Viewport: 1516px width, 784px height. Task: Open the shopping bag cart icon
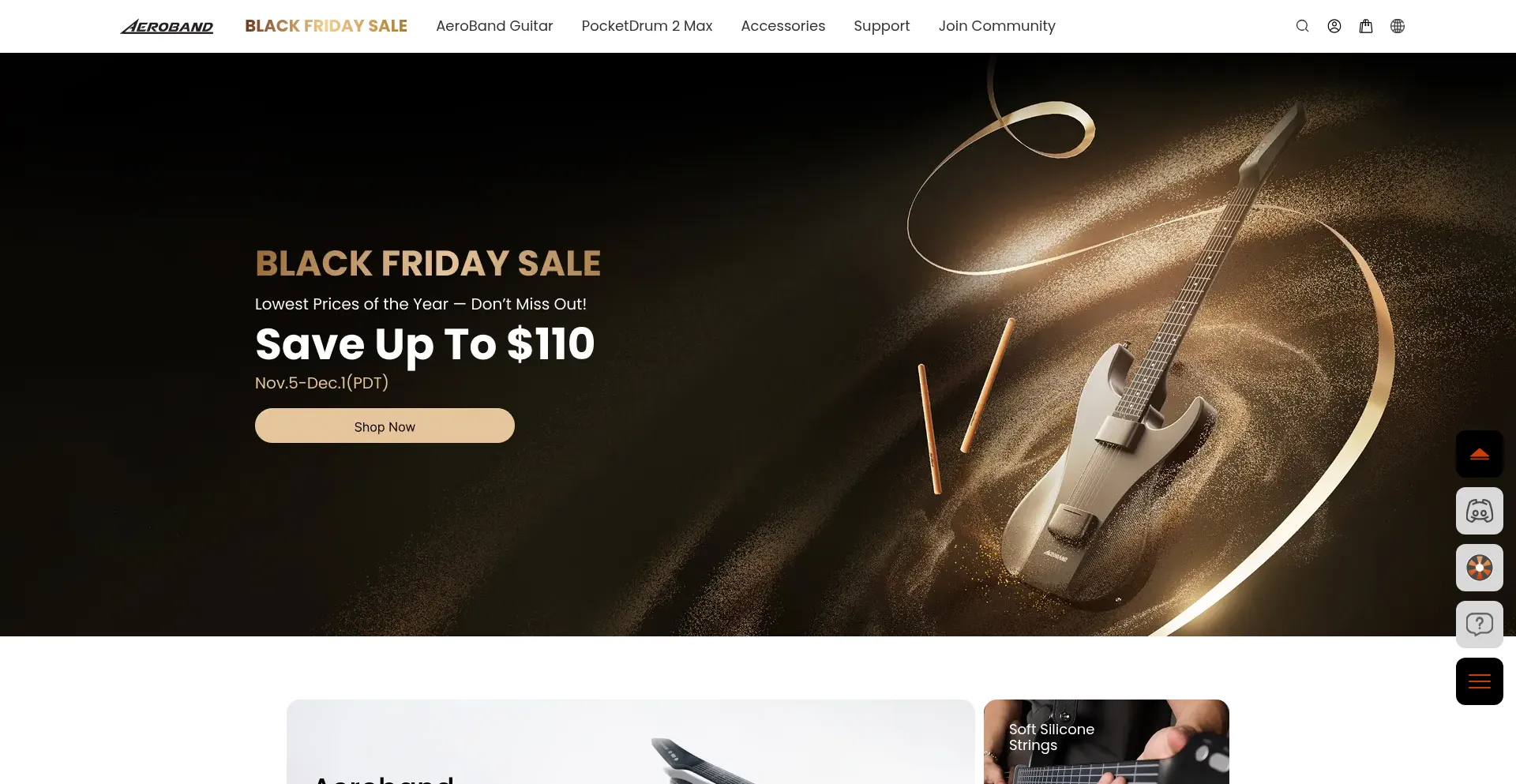1366,26
